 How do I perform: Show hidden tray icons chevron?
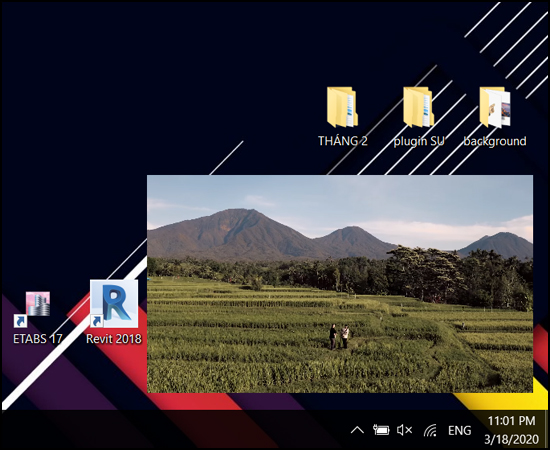(x=357, y=430)
